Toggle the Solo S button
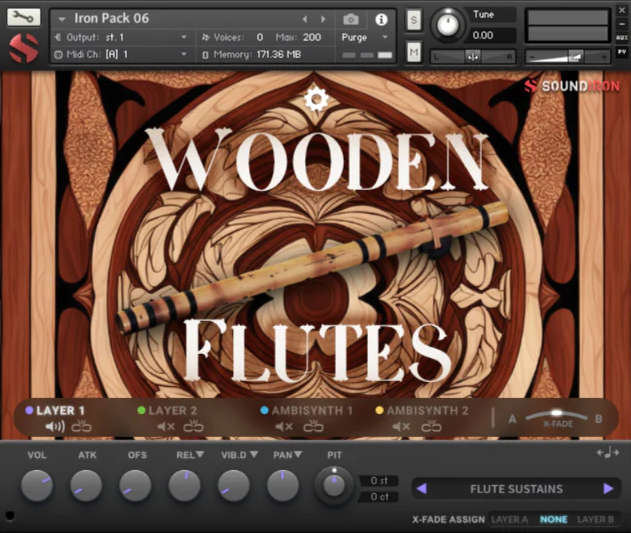This screenshot has height=533, width=631. [x=414, y=20]
